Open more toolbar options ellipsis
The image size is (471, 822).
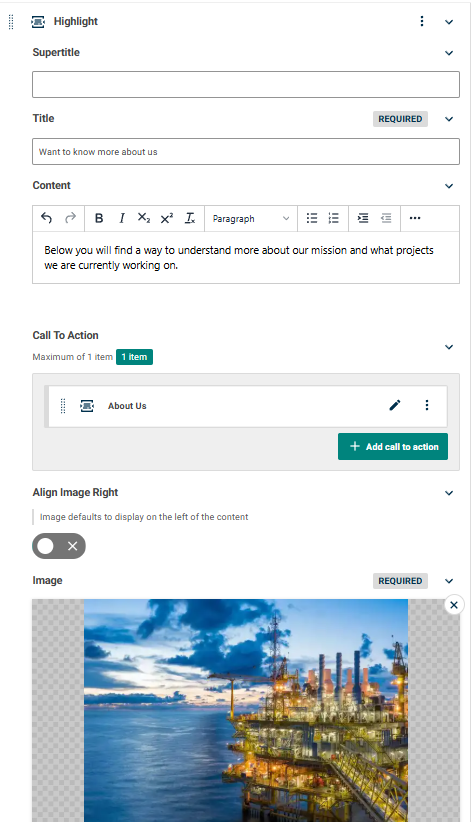415,218
